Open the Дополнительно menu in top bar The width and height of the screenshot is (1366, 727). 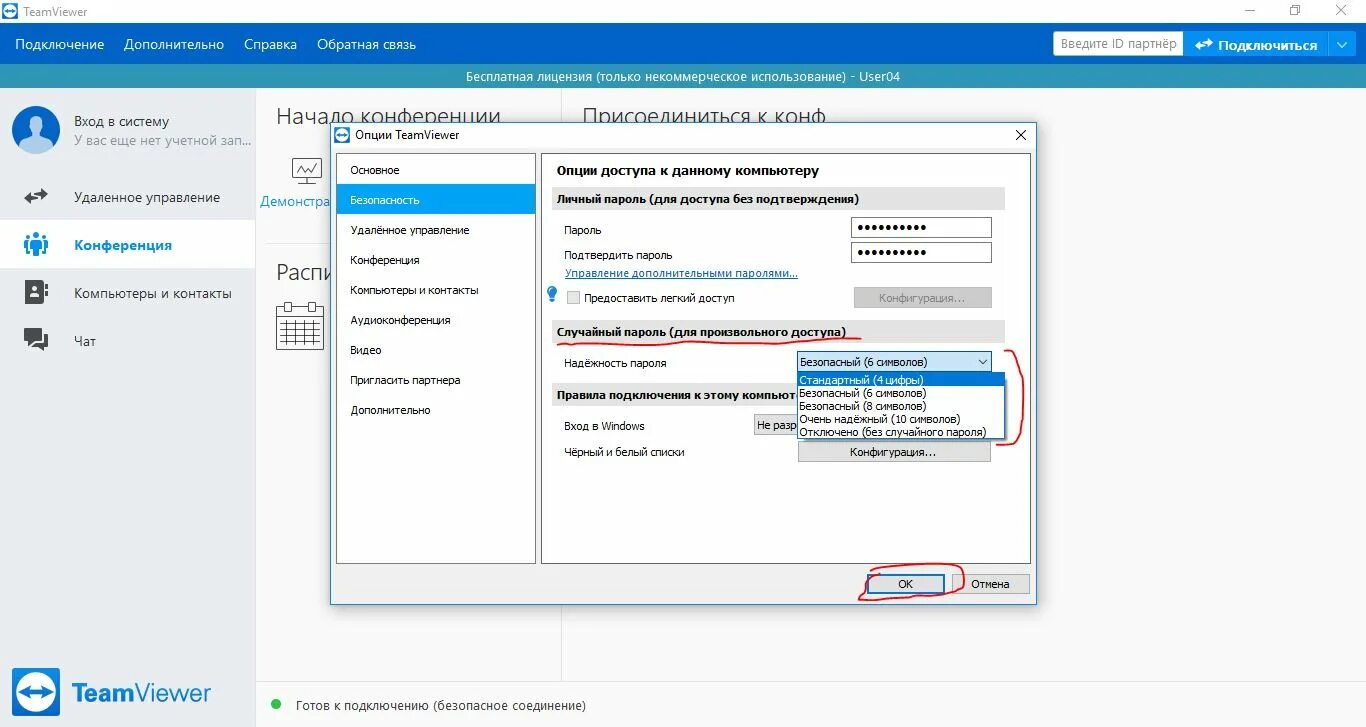174,44
